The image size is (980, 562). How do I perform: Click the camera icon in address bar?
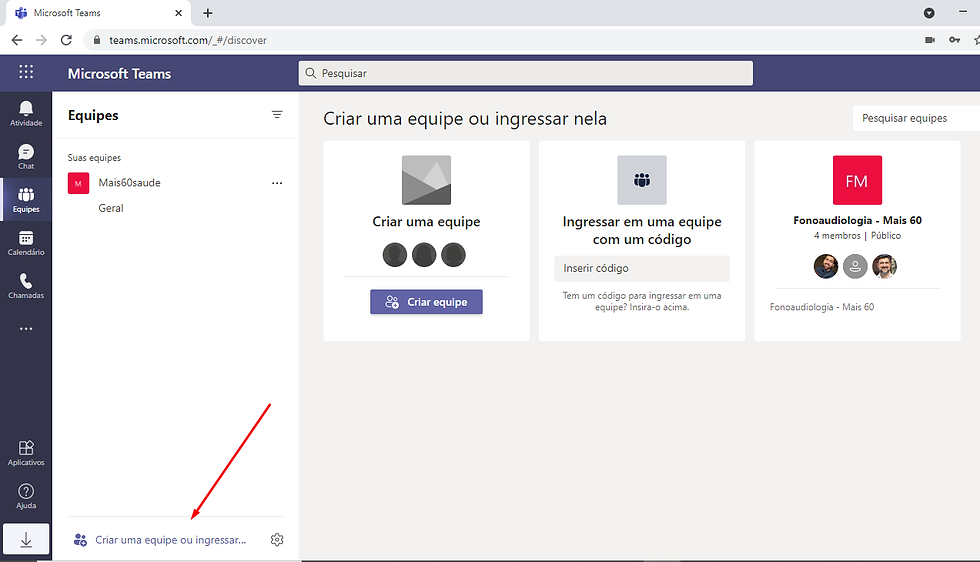[x=930, y=40]
